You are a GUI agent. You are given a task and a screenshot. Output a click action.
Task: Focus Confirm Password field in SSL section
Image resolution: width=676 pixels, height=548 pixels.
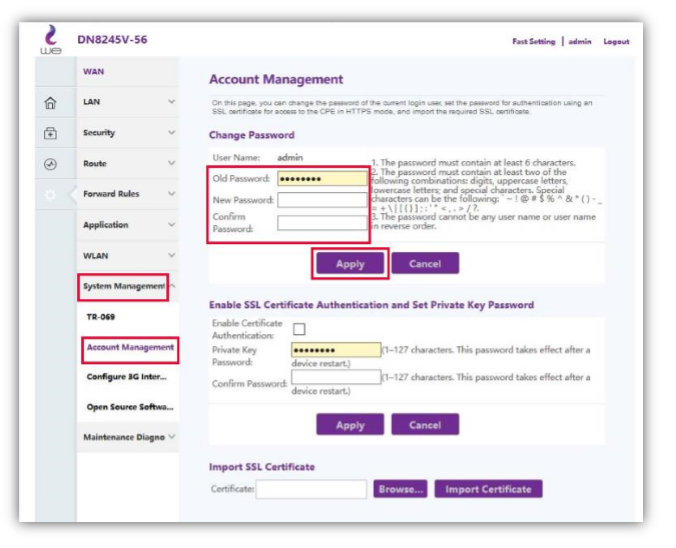[336, 377]
